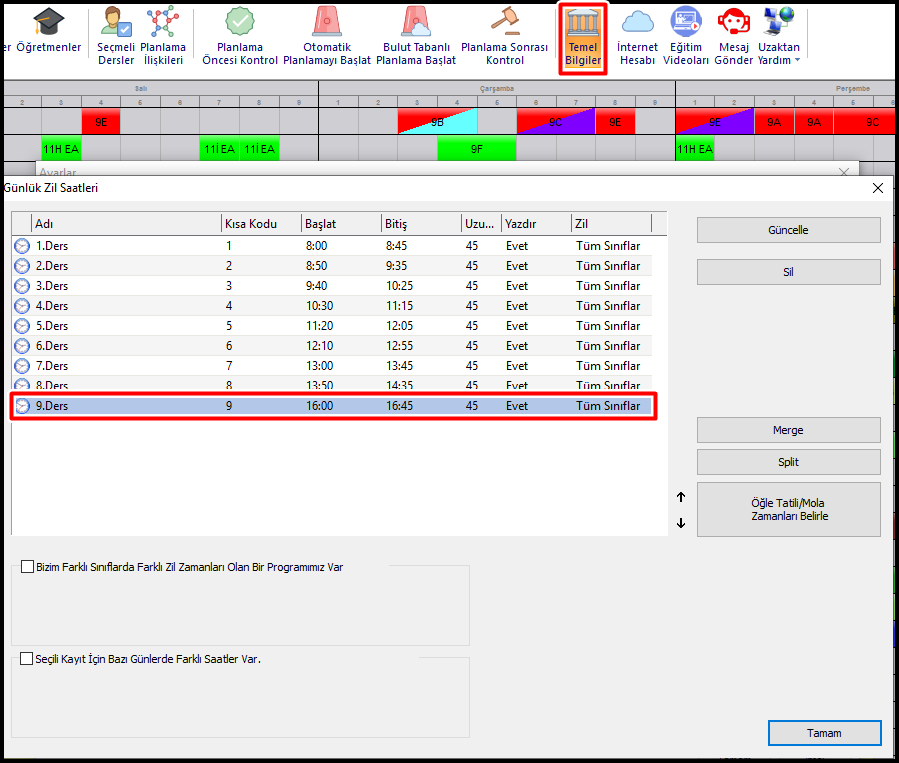
Task: Select the 4.Ders clock icon
Action: 22,306
